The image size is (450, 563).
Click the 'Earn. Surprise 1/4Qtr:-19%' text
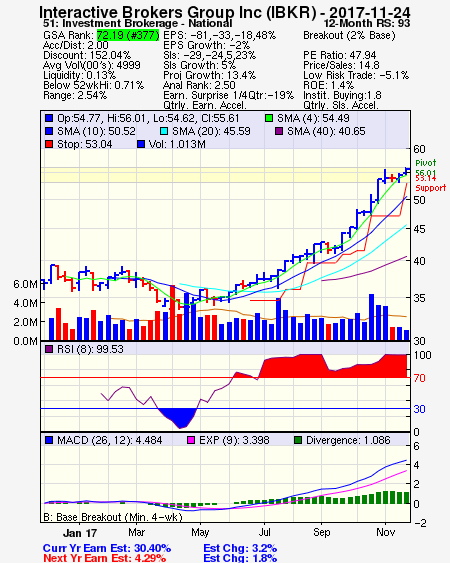(228, 96)
